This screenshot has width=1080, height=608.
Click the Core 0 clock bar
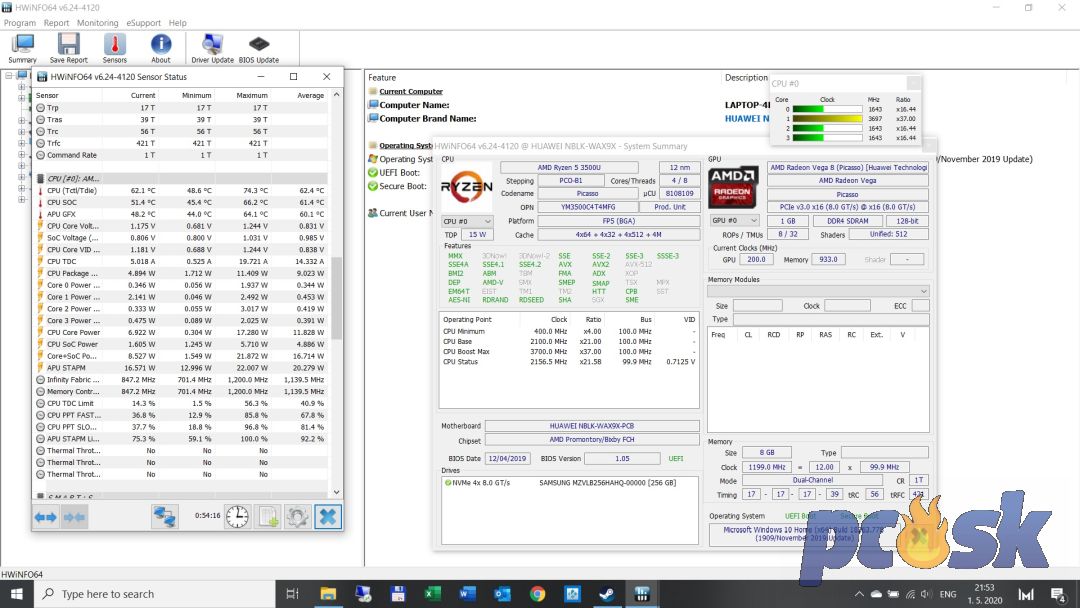click(827, 109)
